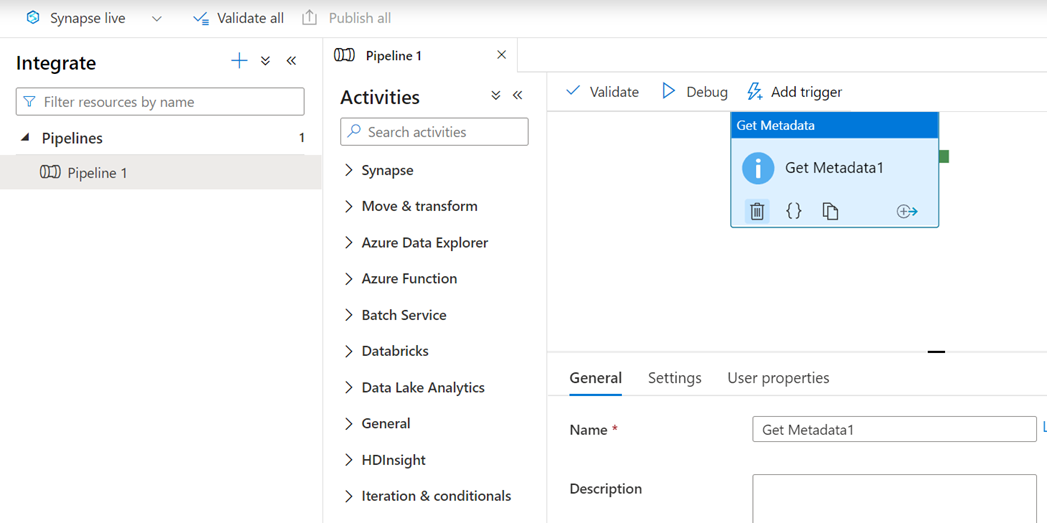Screen dimensions: 1047x523
Task: Click the Publish all button
Action: [347, 19]
